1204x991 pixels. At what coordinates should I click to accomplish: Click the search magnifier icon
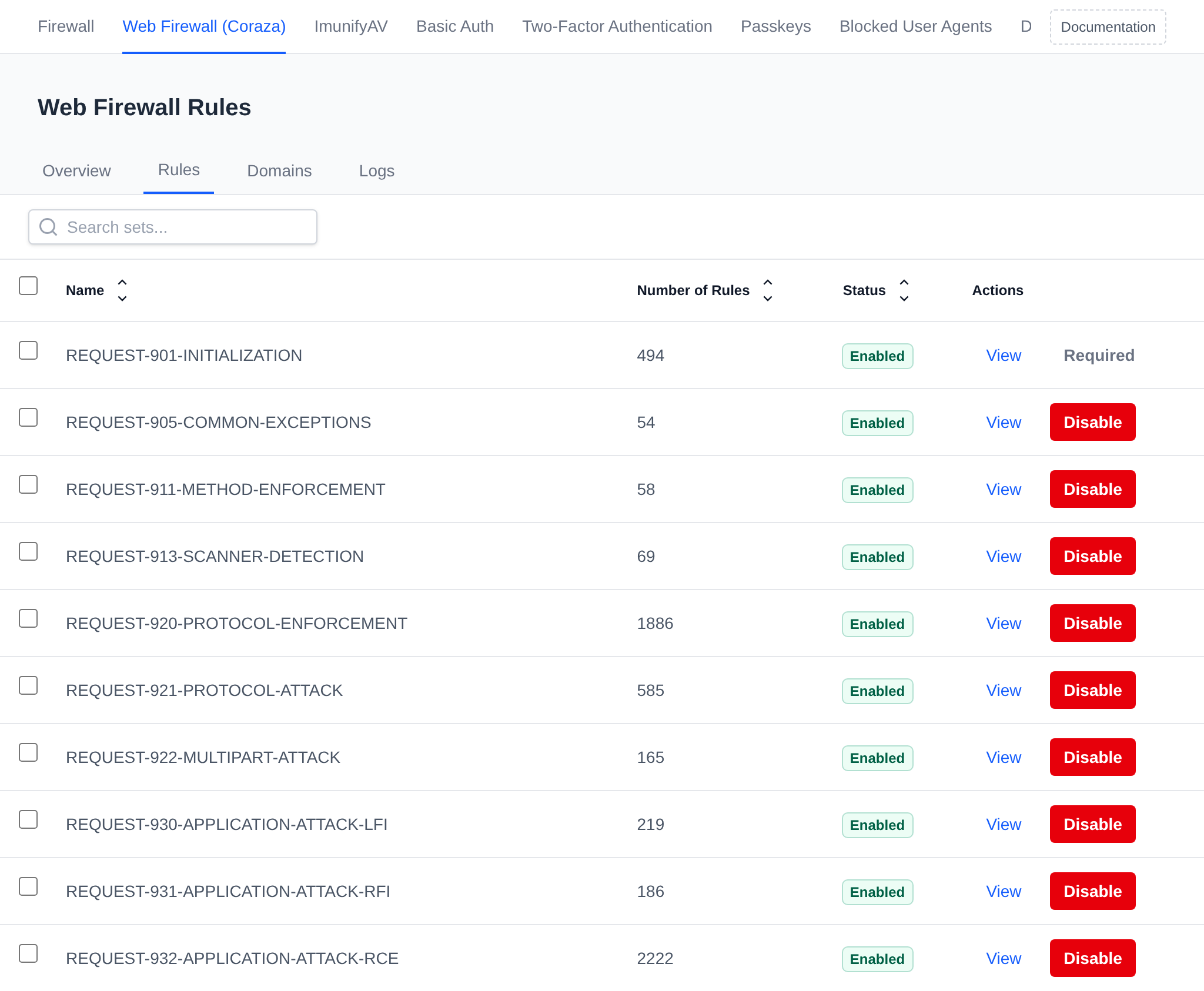click(48, 227)
